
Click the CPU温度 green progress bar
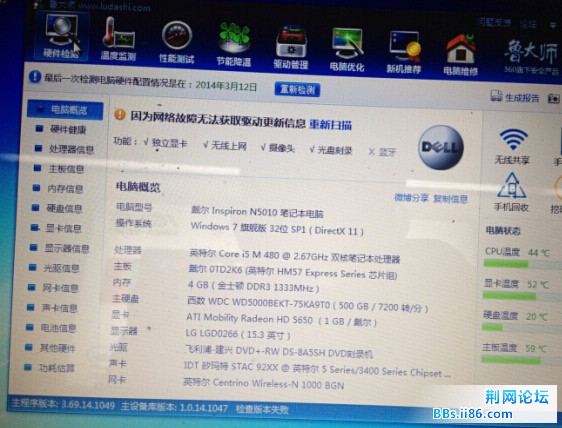506,265
